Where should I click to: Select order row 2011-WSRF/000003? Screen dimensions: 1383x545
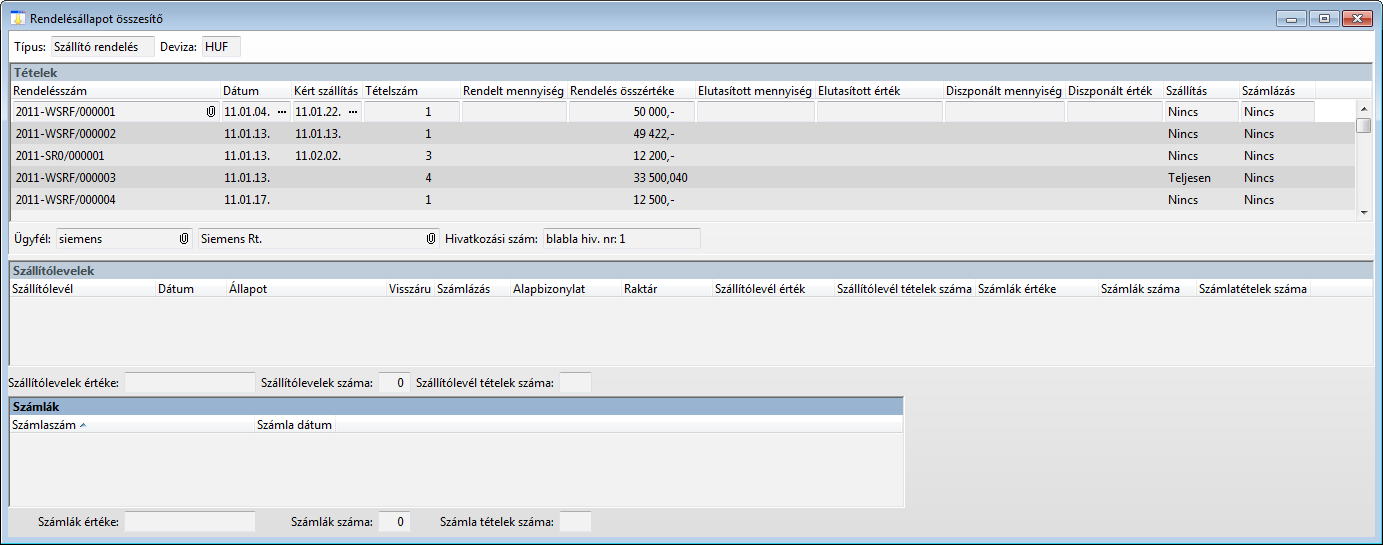coord(682,178)
